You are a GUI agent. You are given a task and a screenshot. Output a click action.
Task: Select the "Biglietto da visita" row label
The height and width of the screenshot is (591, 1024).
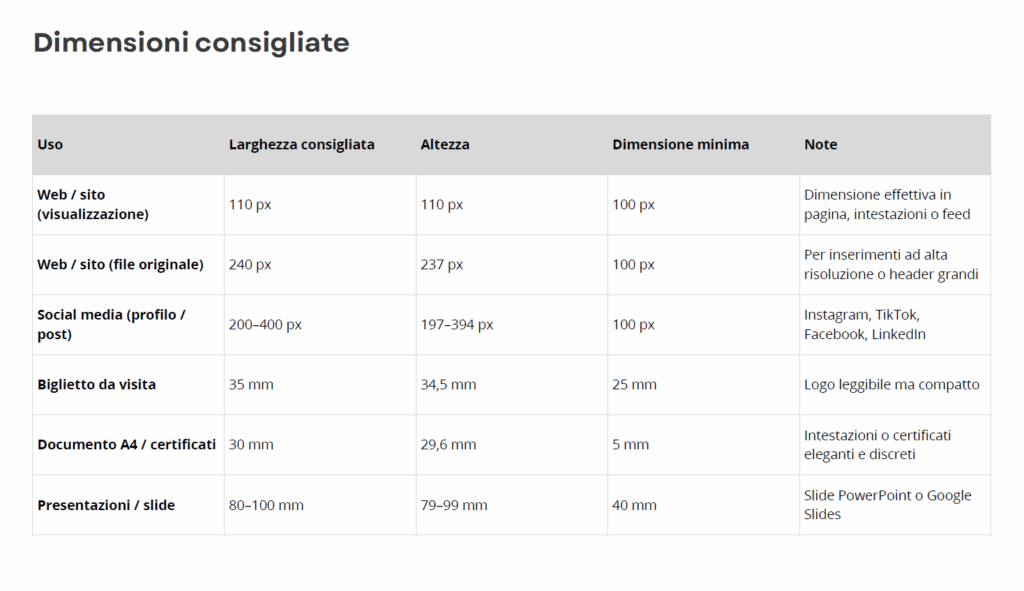click(x=96, y=385)
